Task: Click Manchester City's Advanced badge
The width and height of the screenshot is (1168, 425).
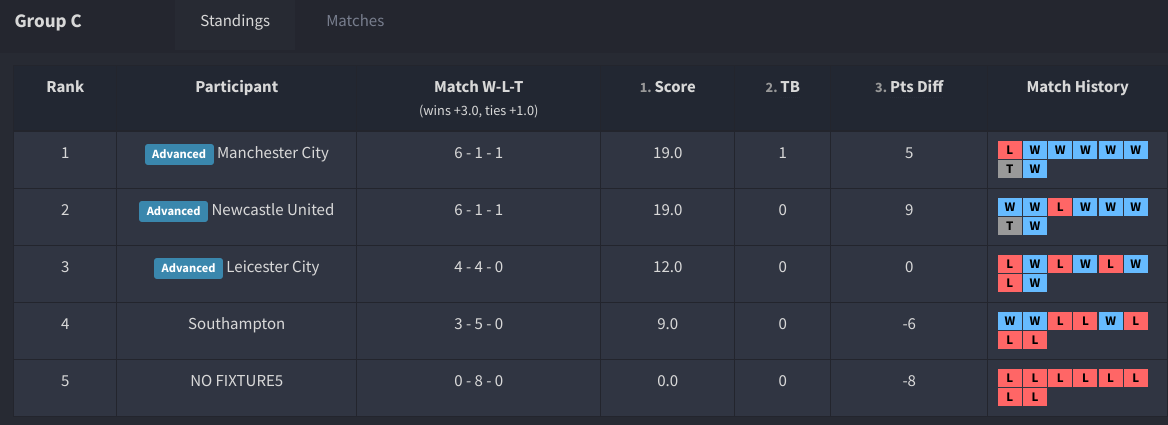Action: coord(179,154)
